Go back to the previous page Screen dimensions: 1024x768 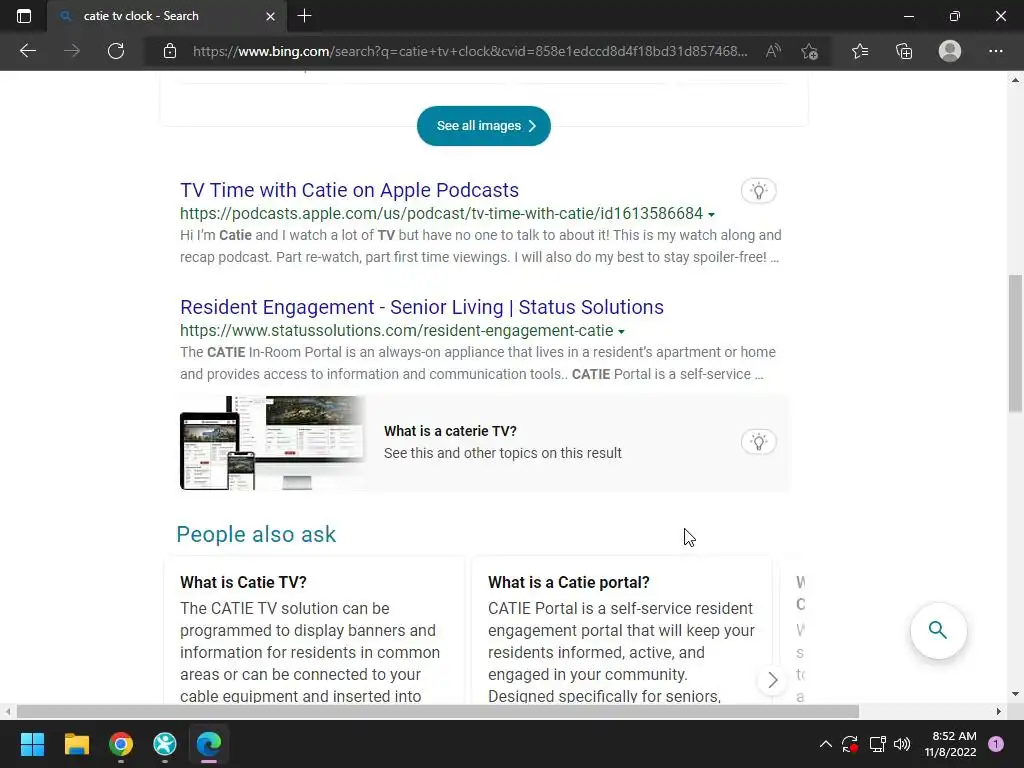coord(27,51)
